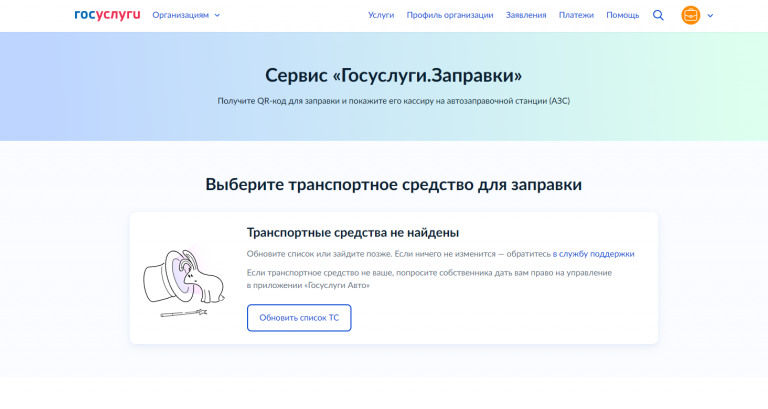Viewport: 768px width, 409px height.
Task: Click the search magnifier icon
Action: click(658, 15)
